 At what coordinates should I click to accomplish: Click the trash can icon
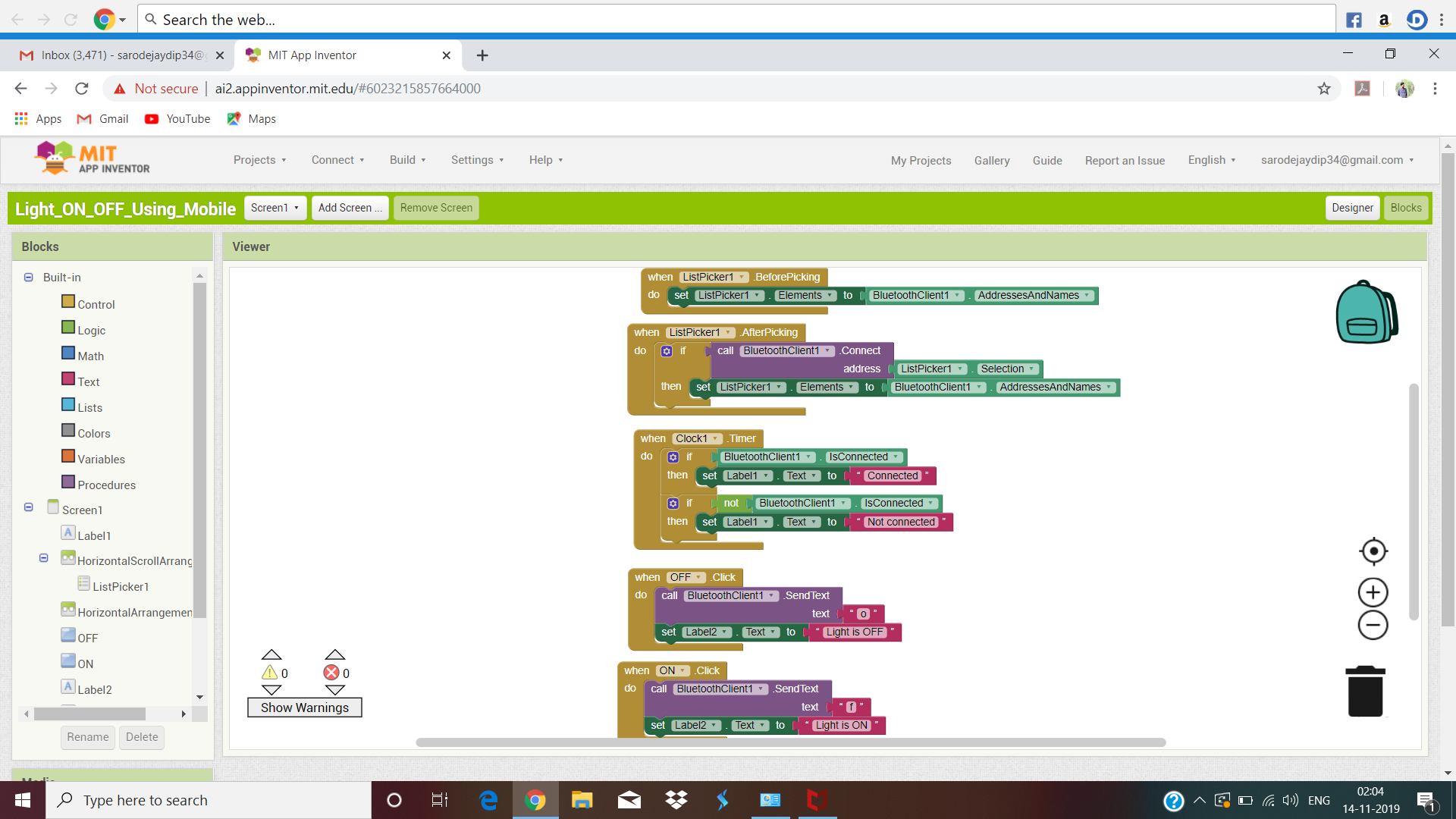pos(1365,691)
